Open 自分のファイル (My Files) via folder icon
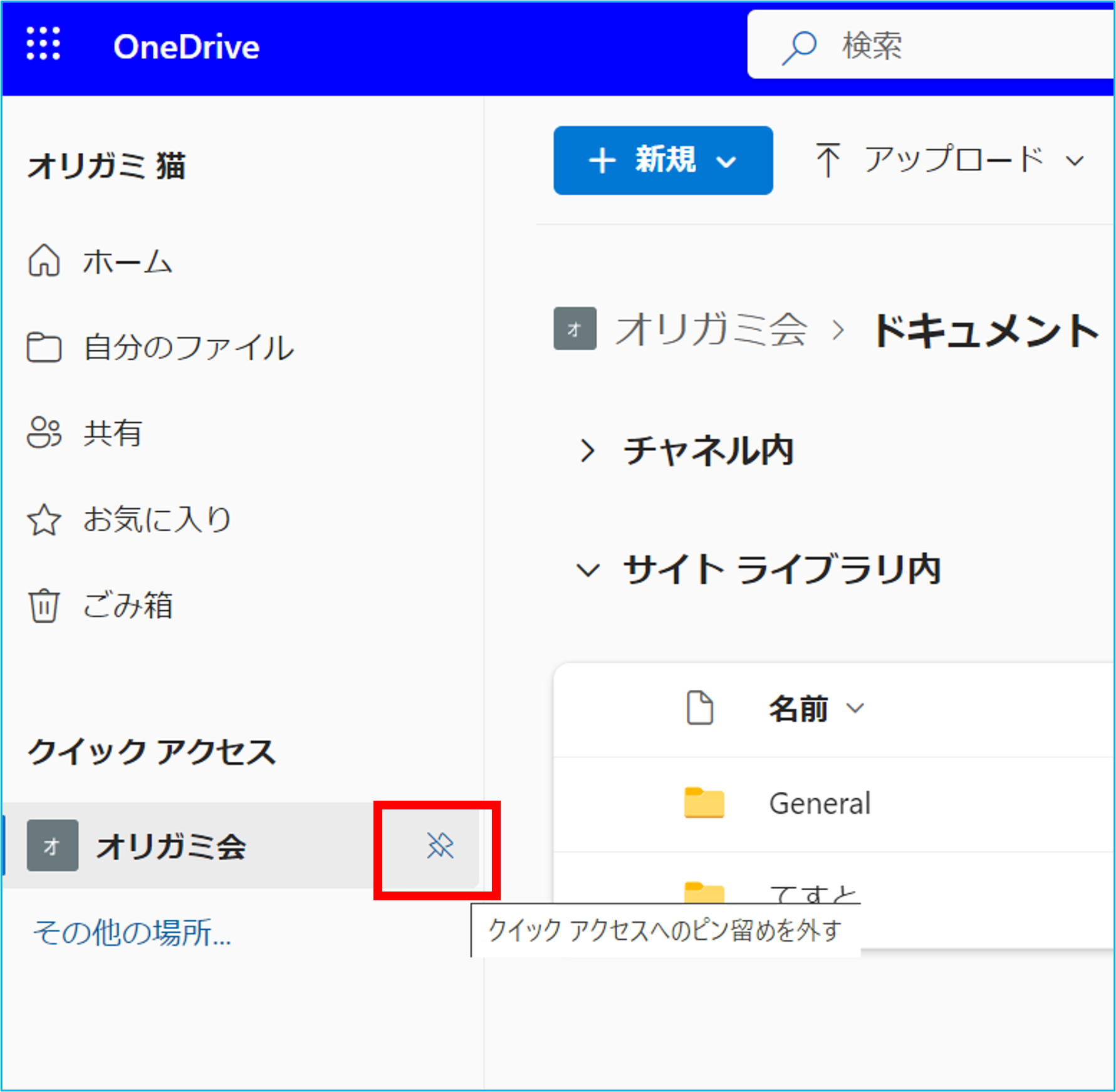Image resolution: width=1116 pixels, height=1092 pixels. point(43,348)
